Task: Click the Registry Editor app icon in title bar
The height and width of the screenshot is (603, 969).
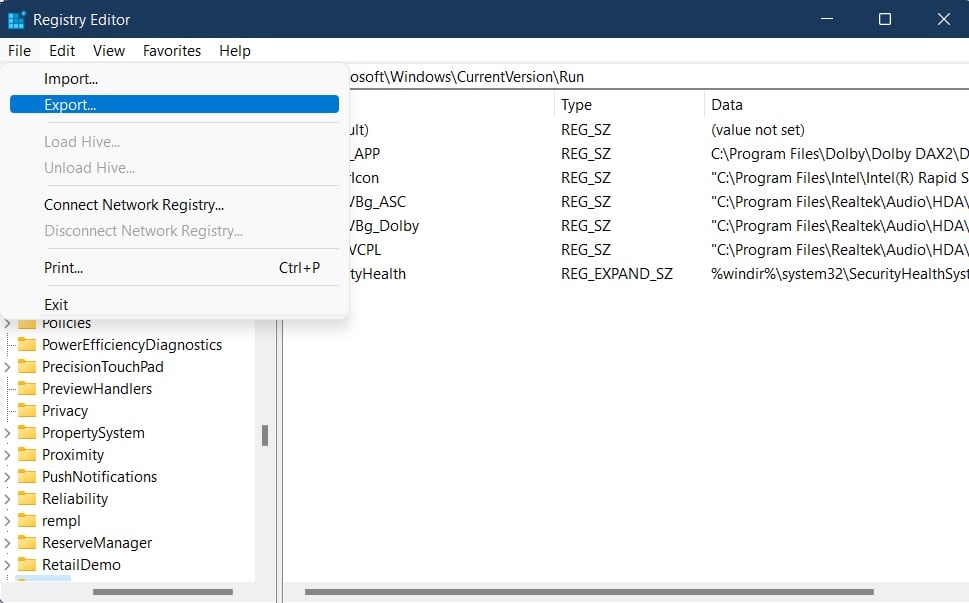Action: coord(16,19)
